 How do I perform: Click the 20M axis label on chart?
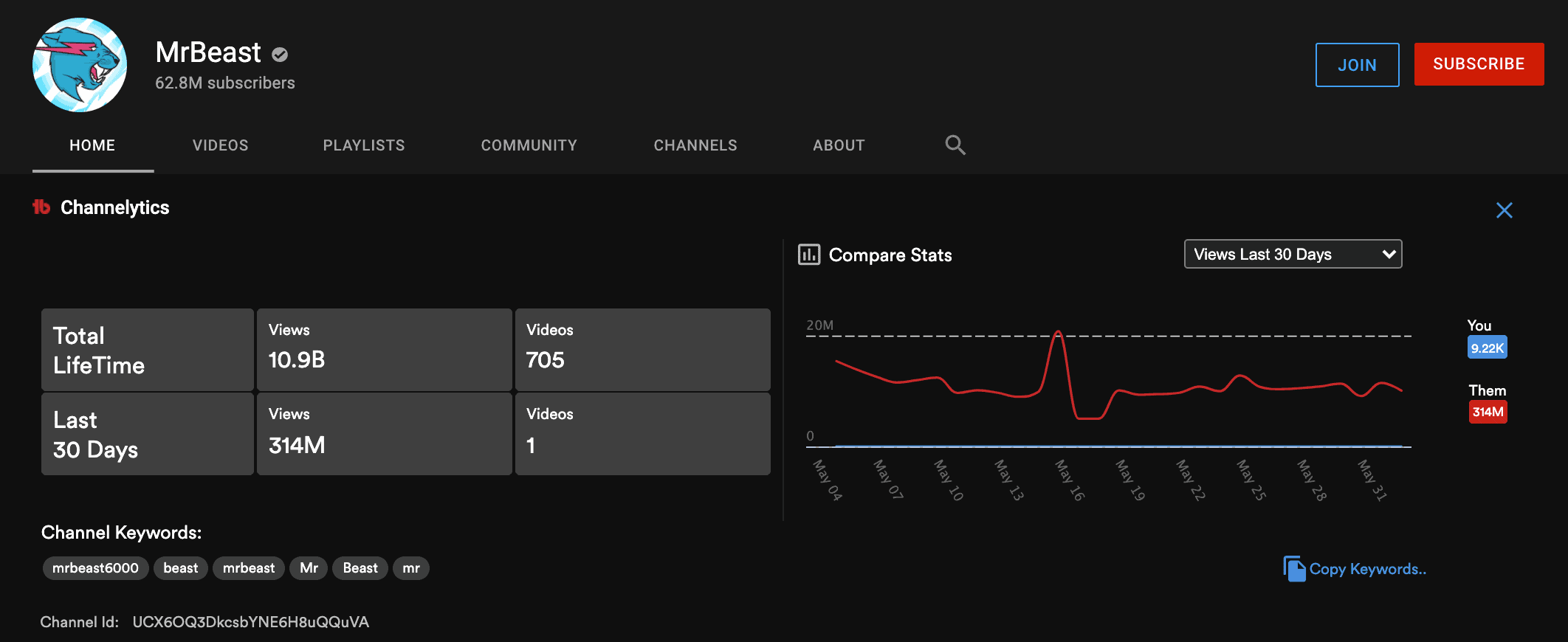point(819,325)
